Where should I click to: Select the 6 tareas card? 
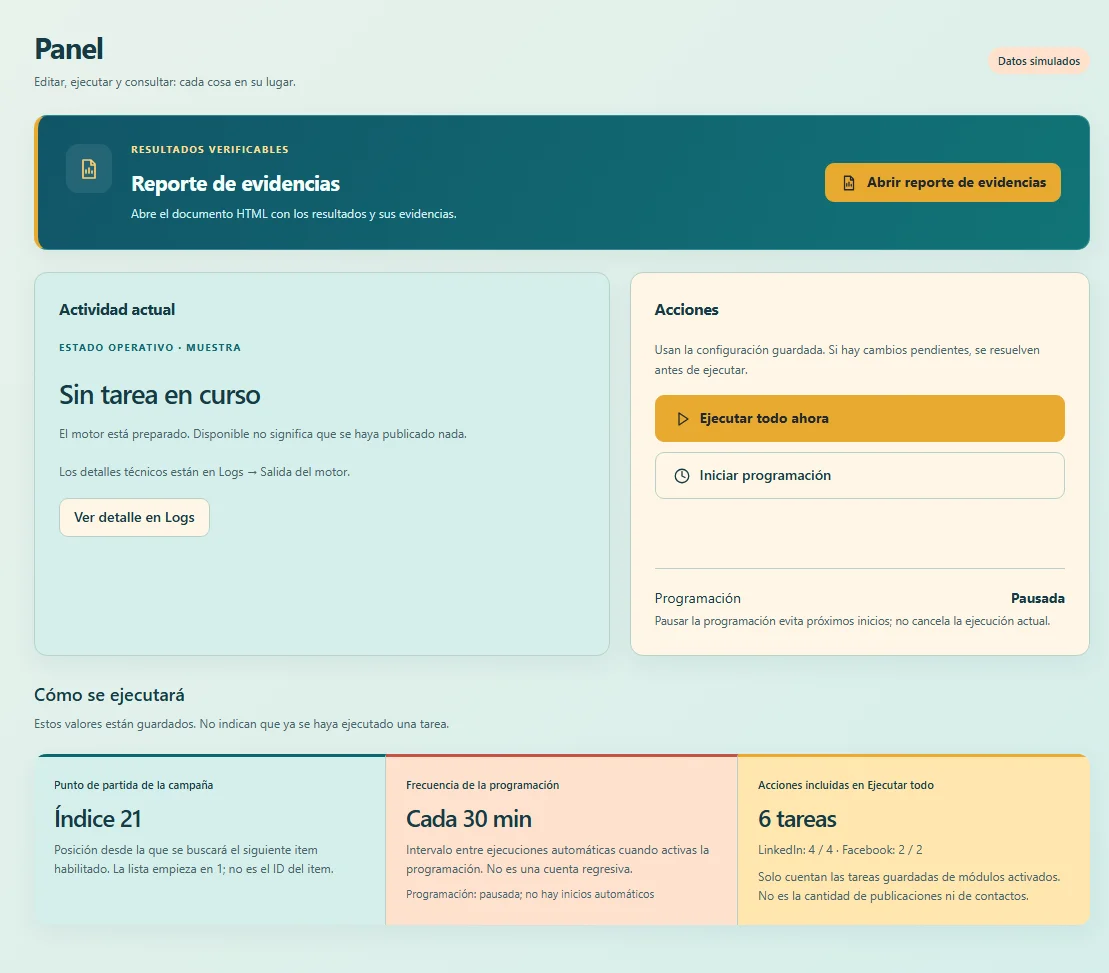click(x=913, y=840)
